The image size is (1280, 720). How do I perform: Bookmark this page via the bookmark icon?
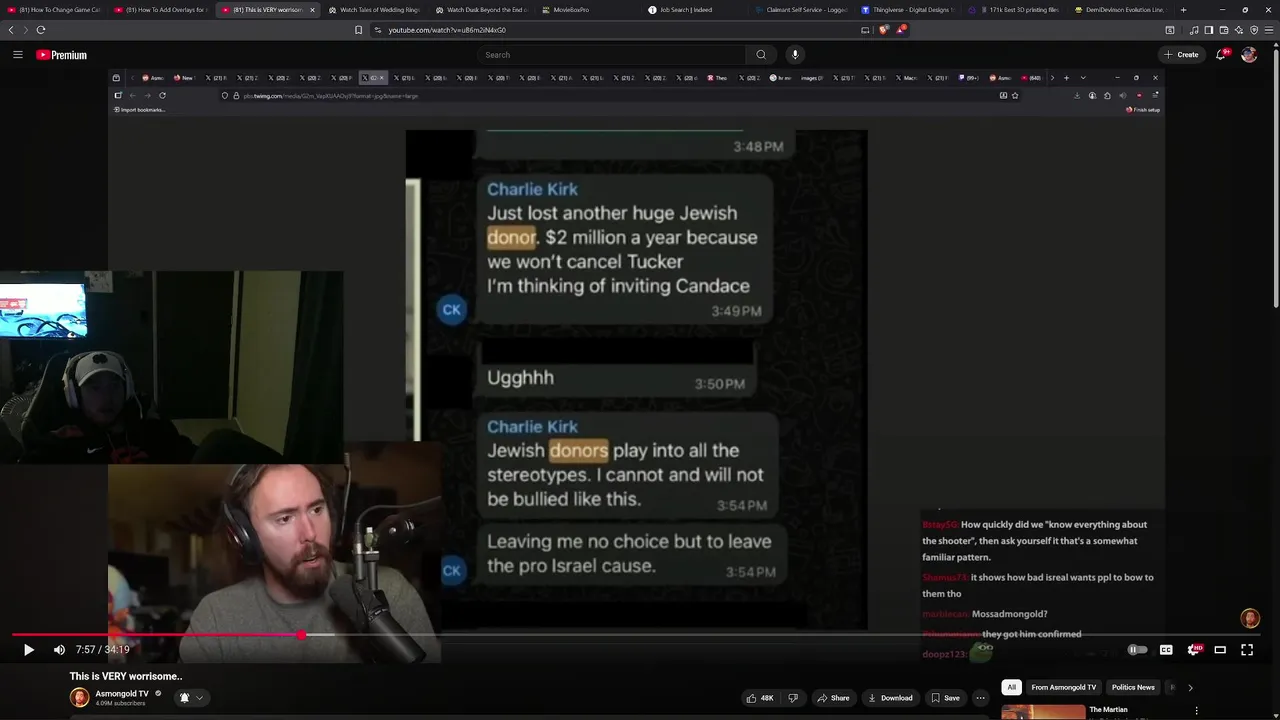click(358, 30)
